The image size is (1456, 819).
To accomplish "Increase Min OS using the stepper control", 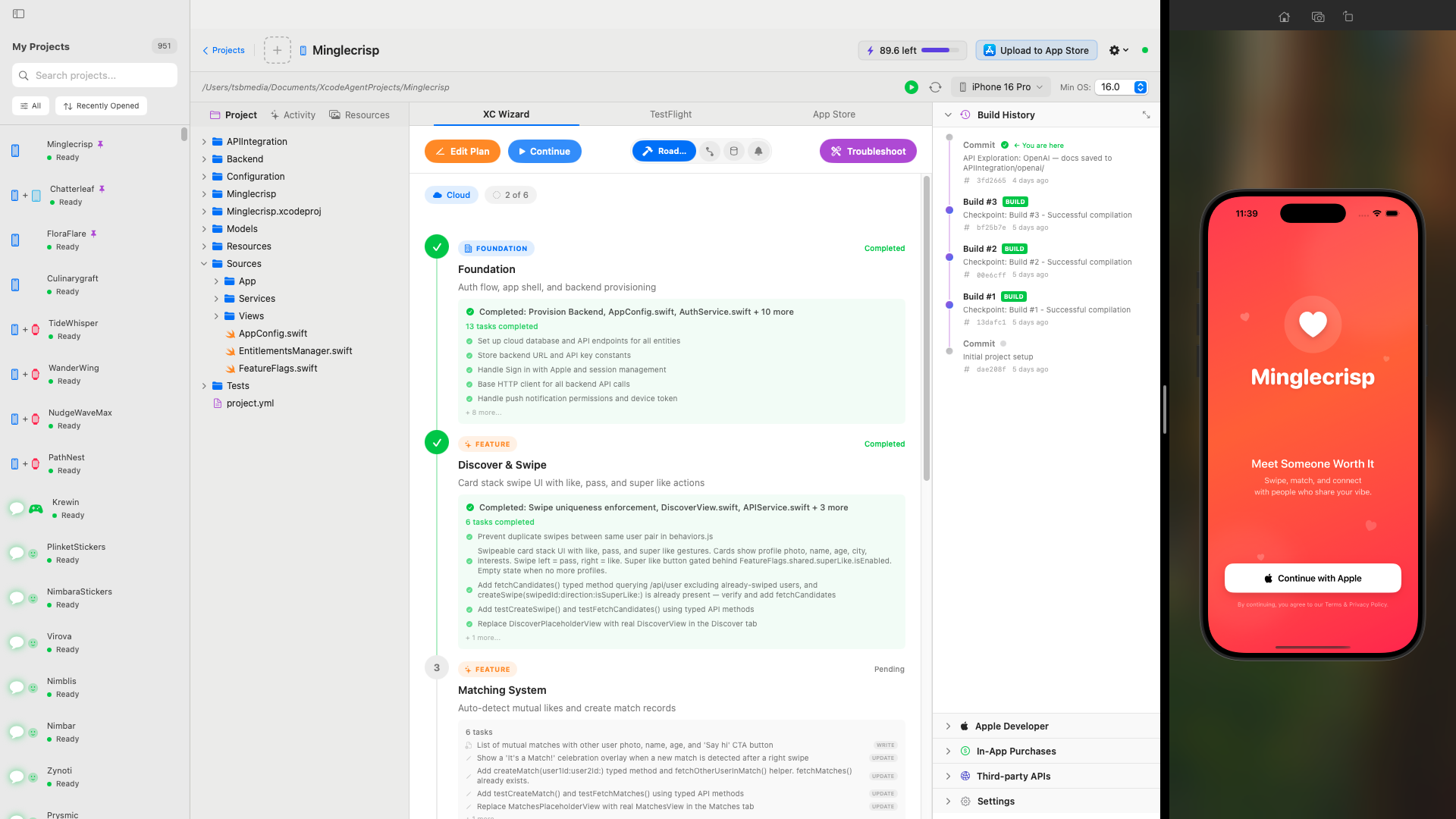I will [1141, 83].
